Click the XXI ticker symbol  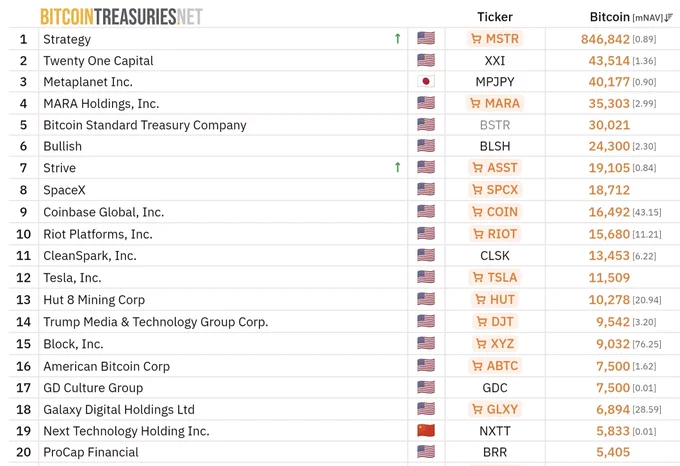coord(495,61)
